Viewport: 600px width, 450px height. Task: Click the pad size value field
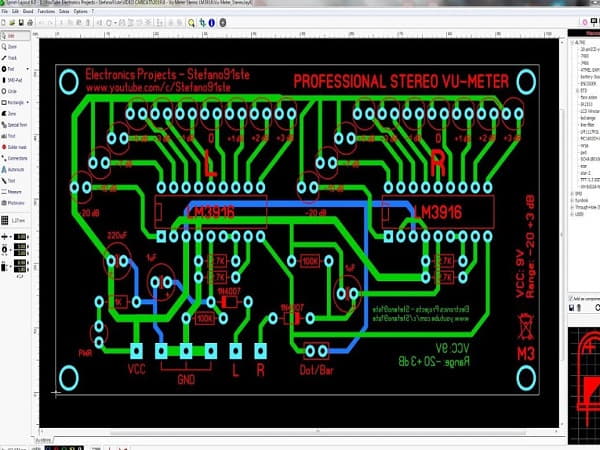click(20, 249)
